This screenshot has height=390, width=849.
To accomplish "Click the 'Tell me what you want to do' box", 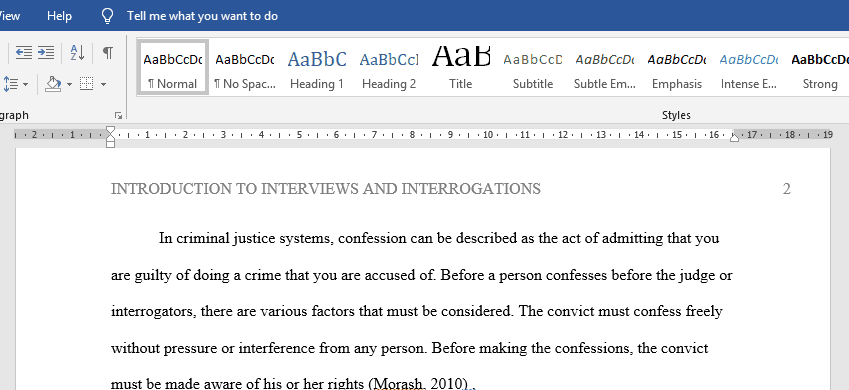I will 203,16.
